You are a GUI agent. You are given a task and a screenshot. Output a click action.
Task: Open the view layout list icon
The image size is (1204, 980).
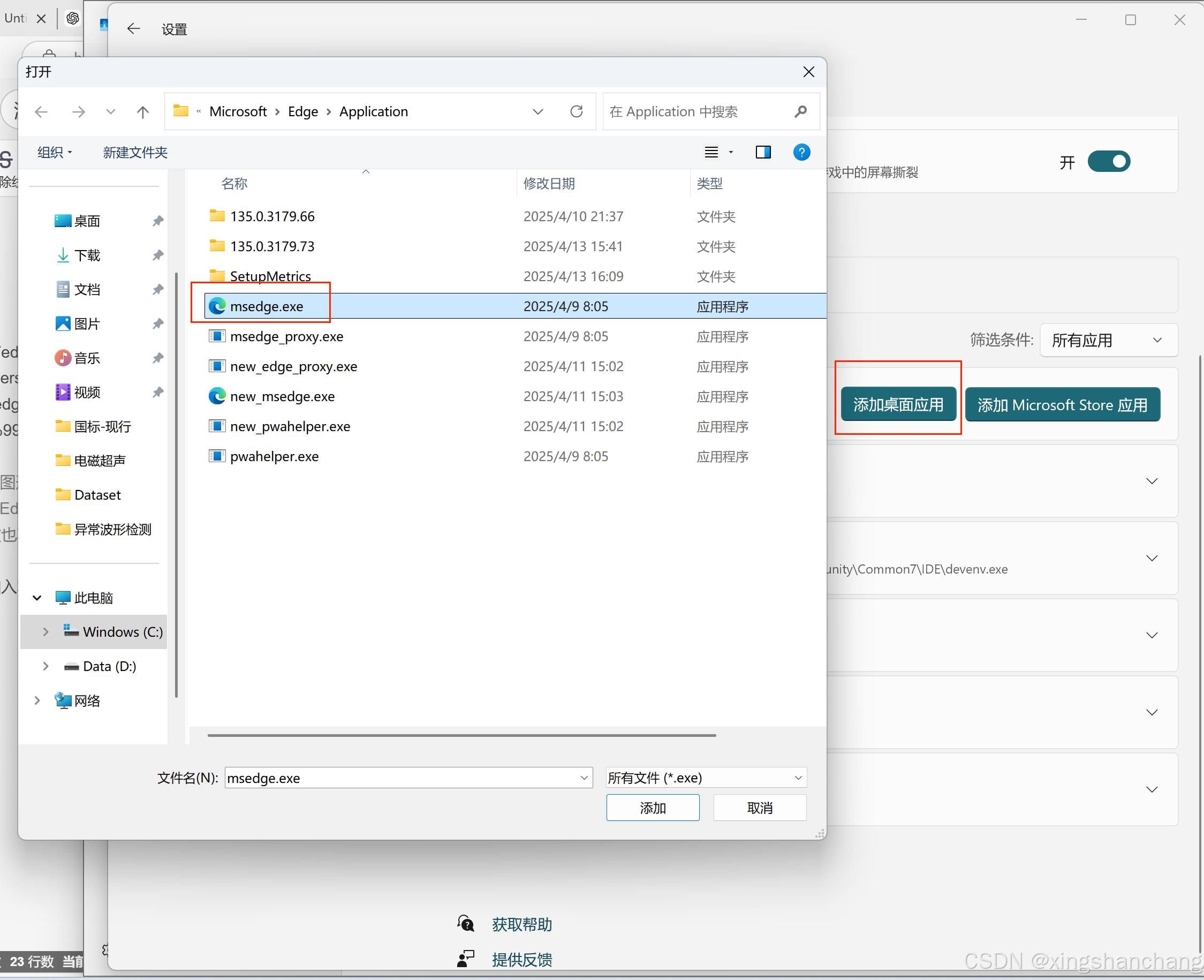(711, 152)
